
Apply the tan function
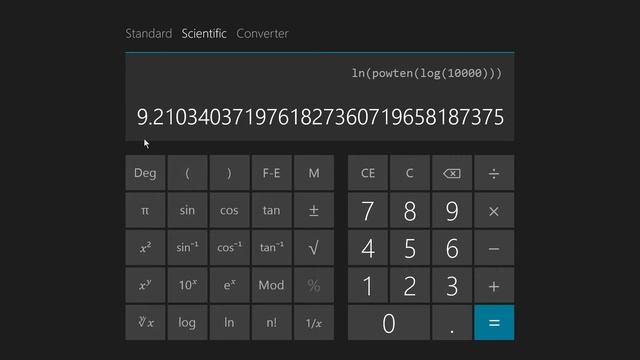tap(271, 210)
